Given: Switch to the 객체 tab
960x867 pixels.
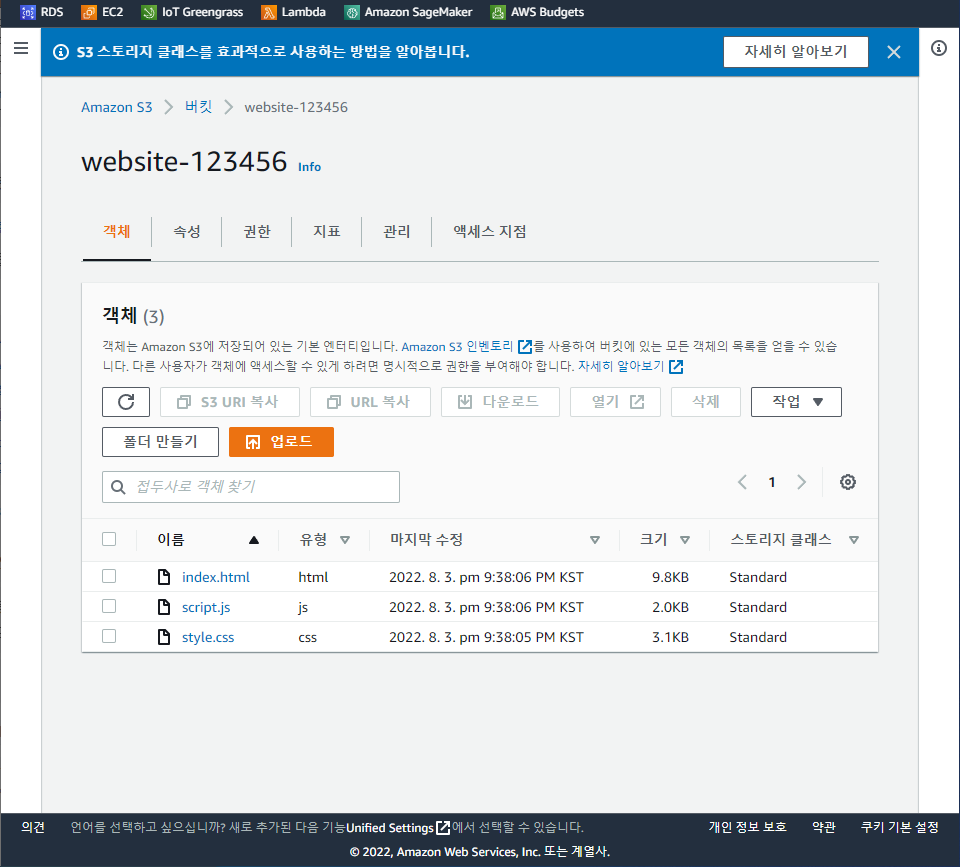Looking at the screenshot, I should coord(116,231).
